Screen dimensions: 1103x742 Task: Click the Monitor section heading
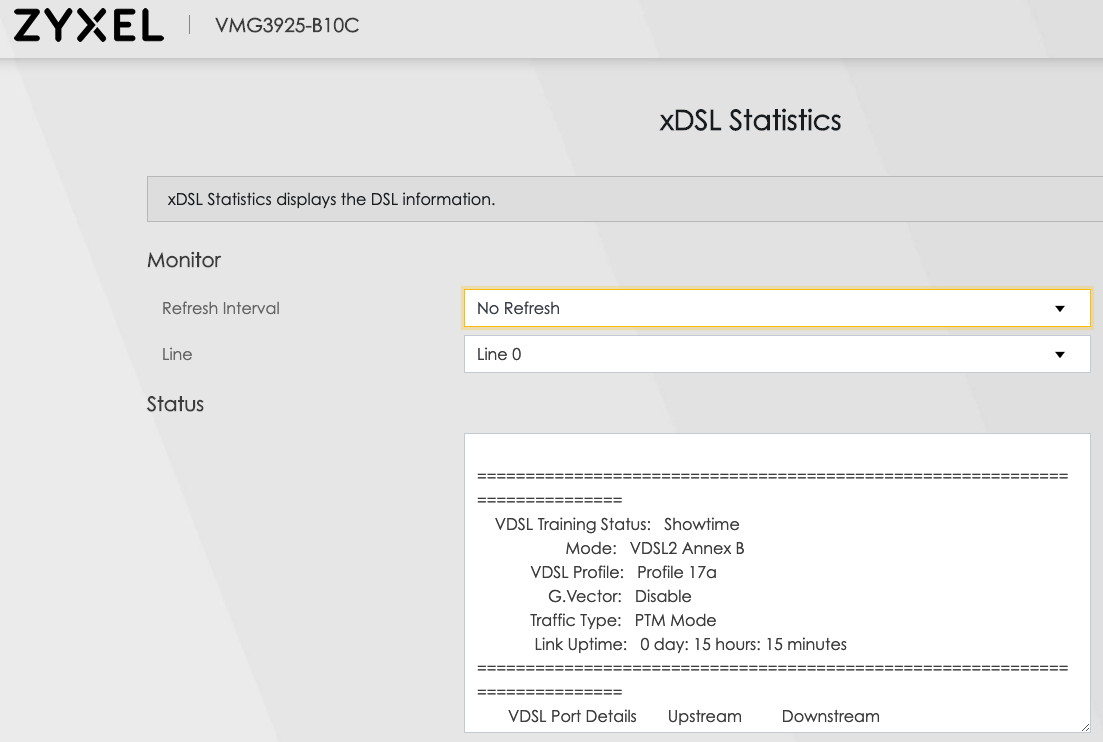point(183,260)
